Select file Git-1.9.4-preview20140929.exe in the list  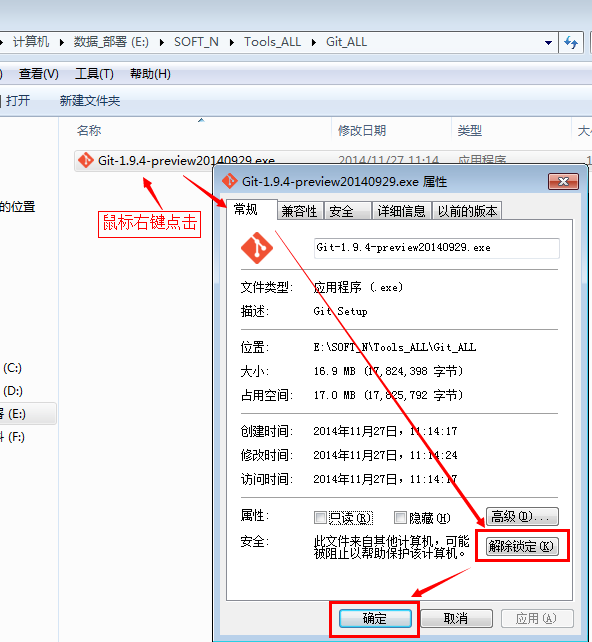186,160
